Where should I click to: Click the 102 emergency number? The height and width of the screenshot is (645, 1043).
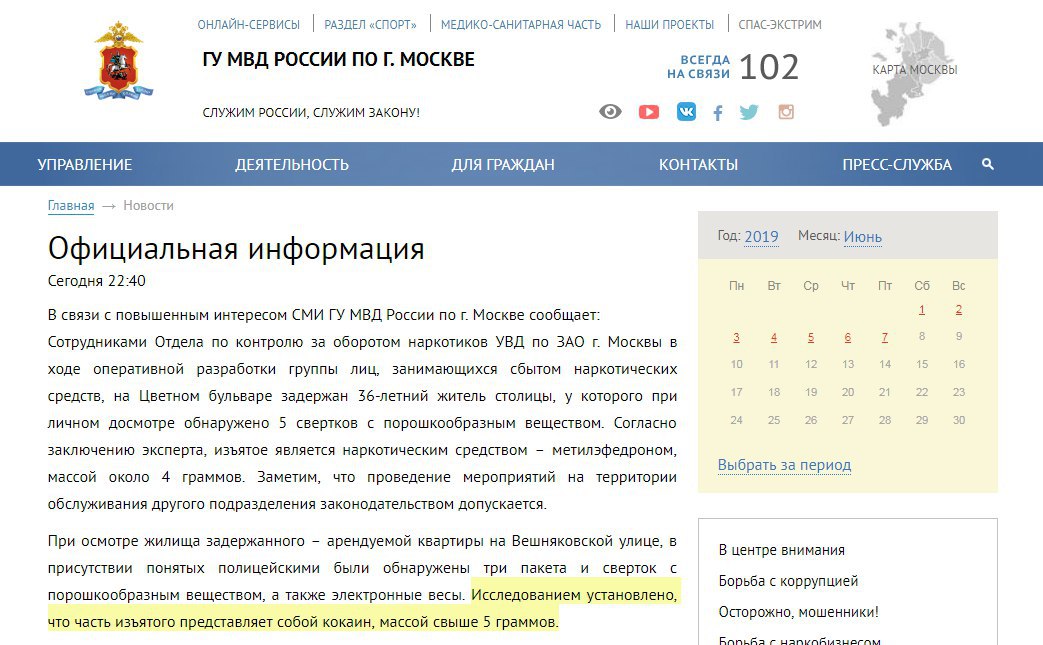click(x=768, y=67)
